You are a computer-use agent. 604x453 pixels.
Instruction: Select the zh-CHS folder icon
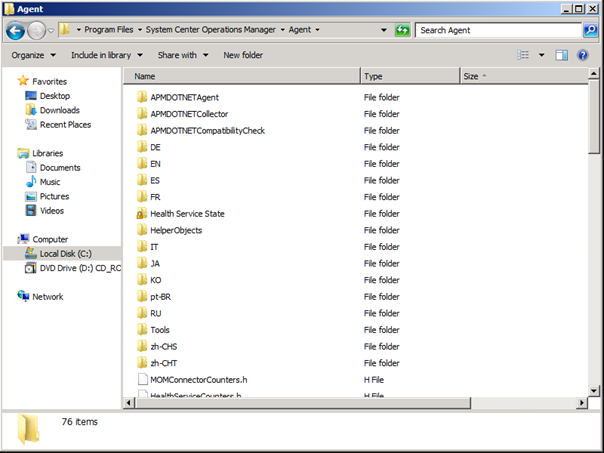coord(142,346)
